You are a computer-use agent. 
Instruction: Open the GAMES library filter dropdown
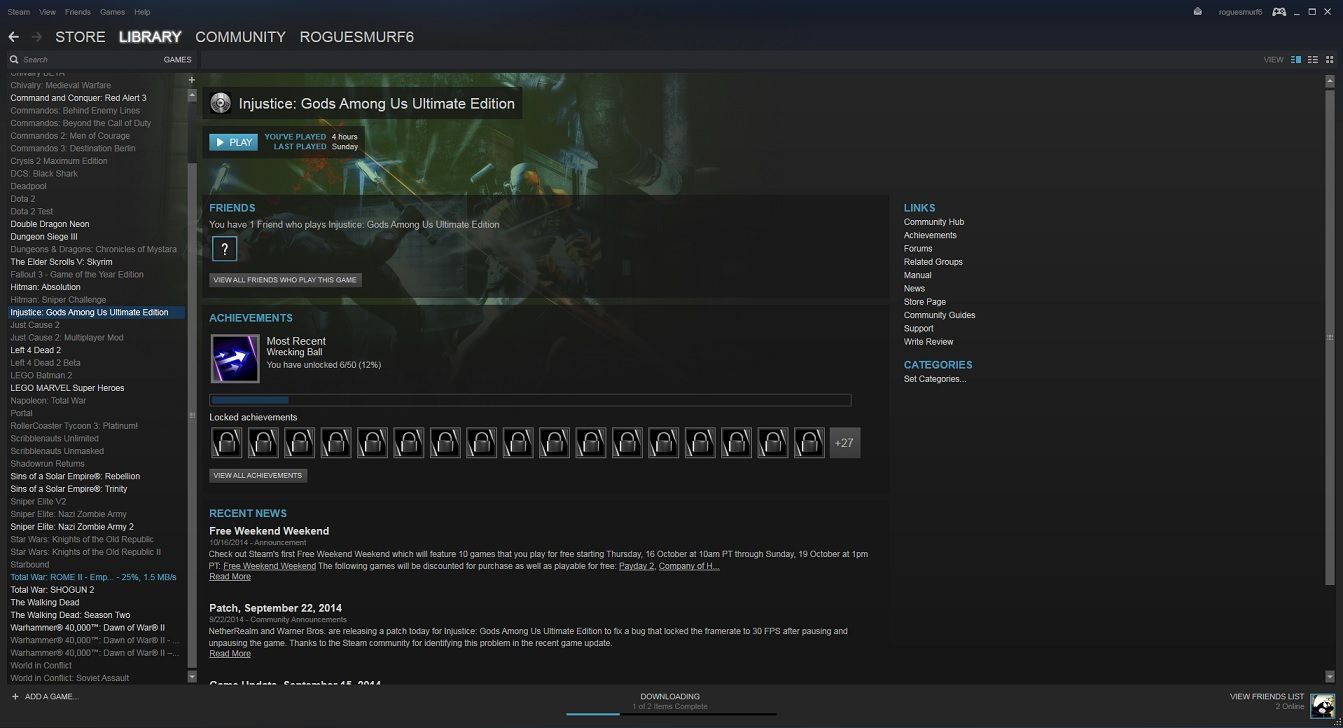[177, 60]
